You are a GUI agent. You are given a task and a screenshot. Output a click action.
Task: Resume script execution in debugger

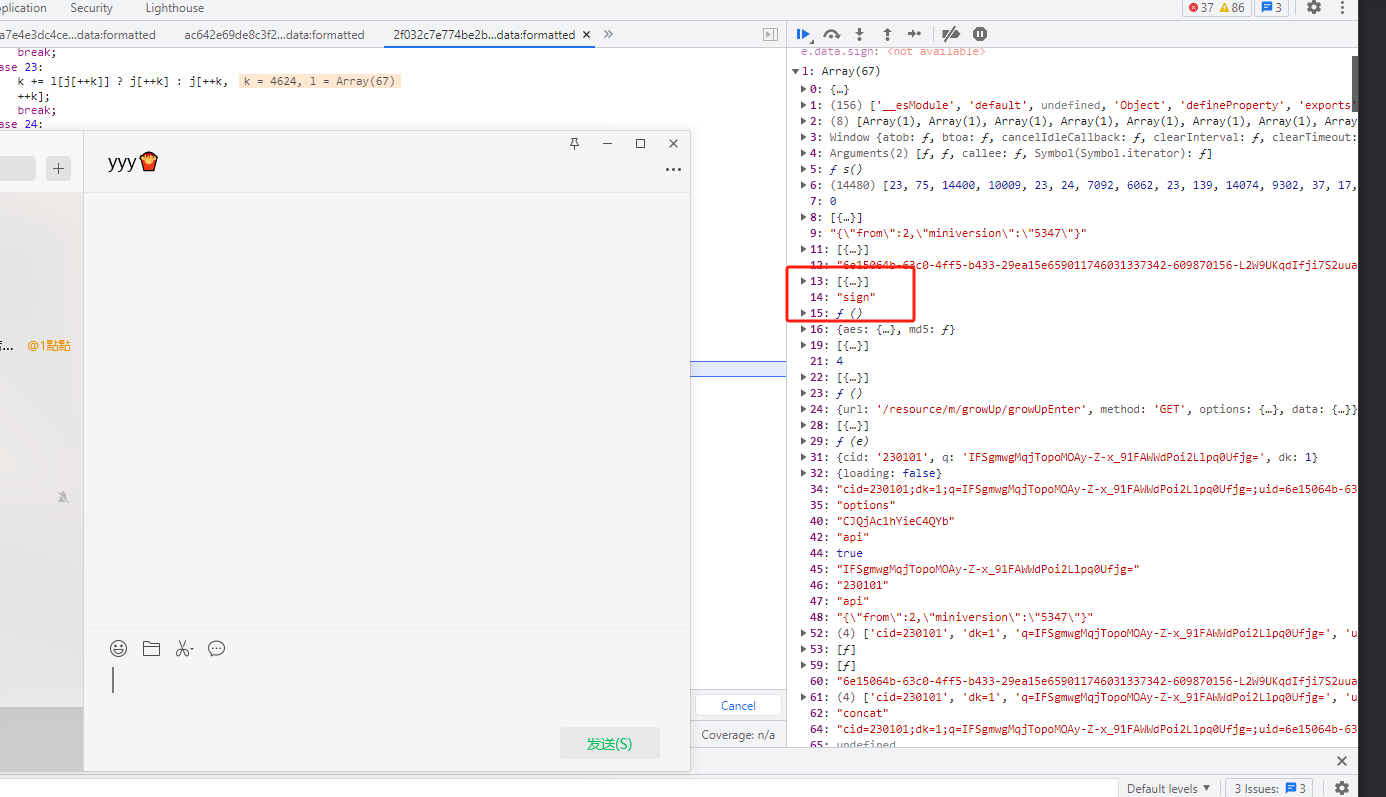pos(803,34)
